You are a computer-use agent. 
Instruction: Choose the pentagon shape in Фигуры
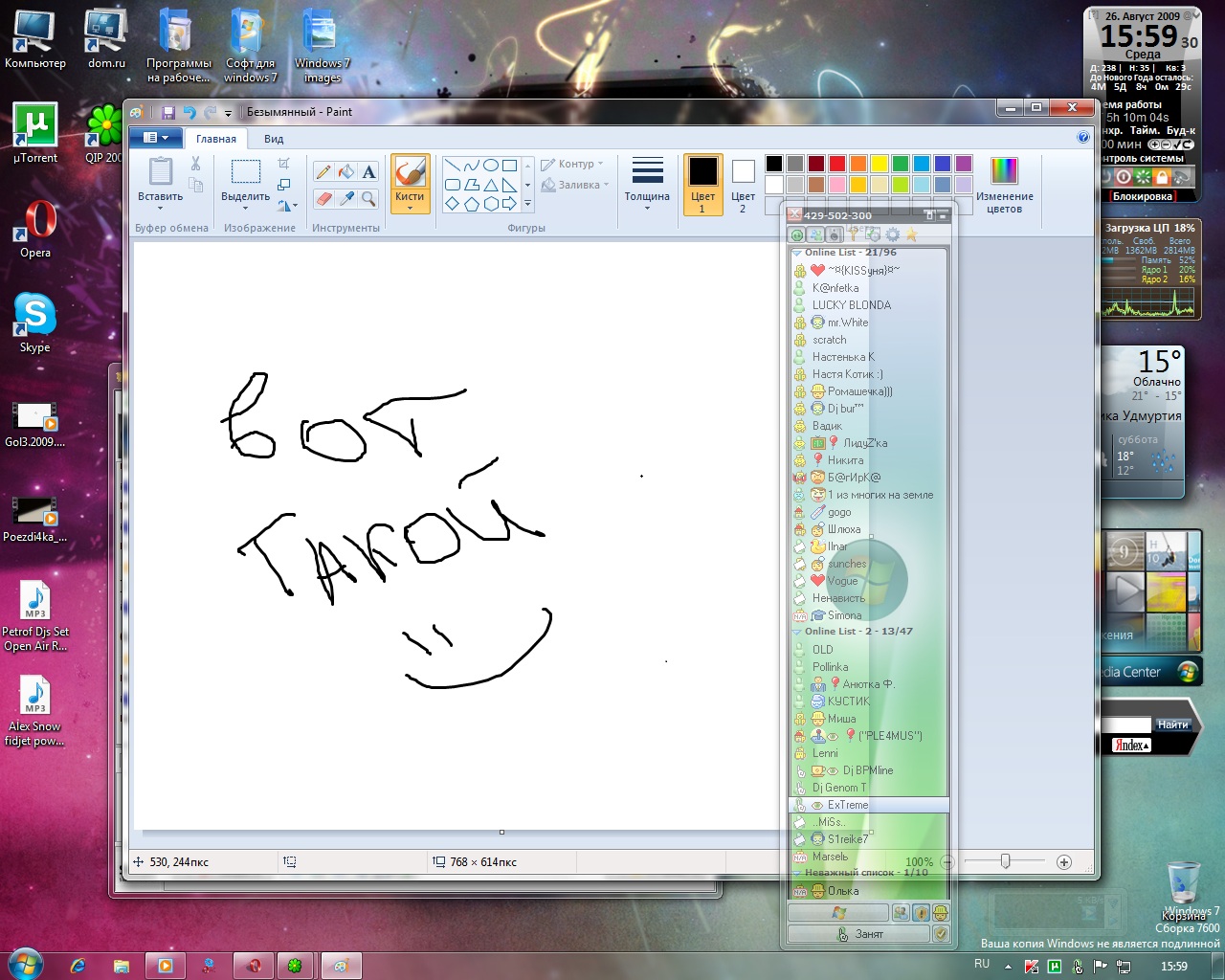pyautogui.click(x=472, y=204)
